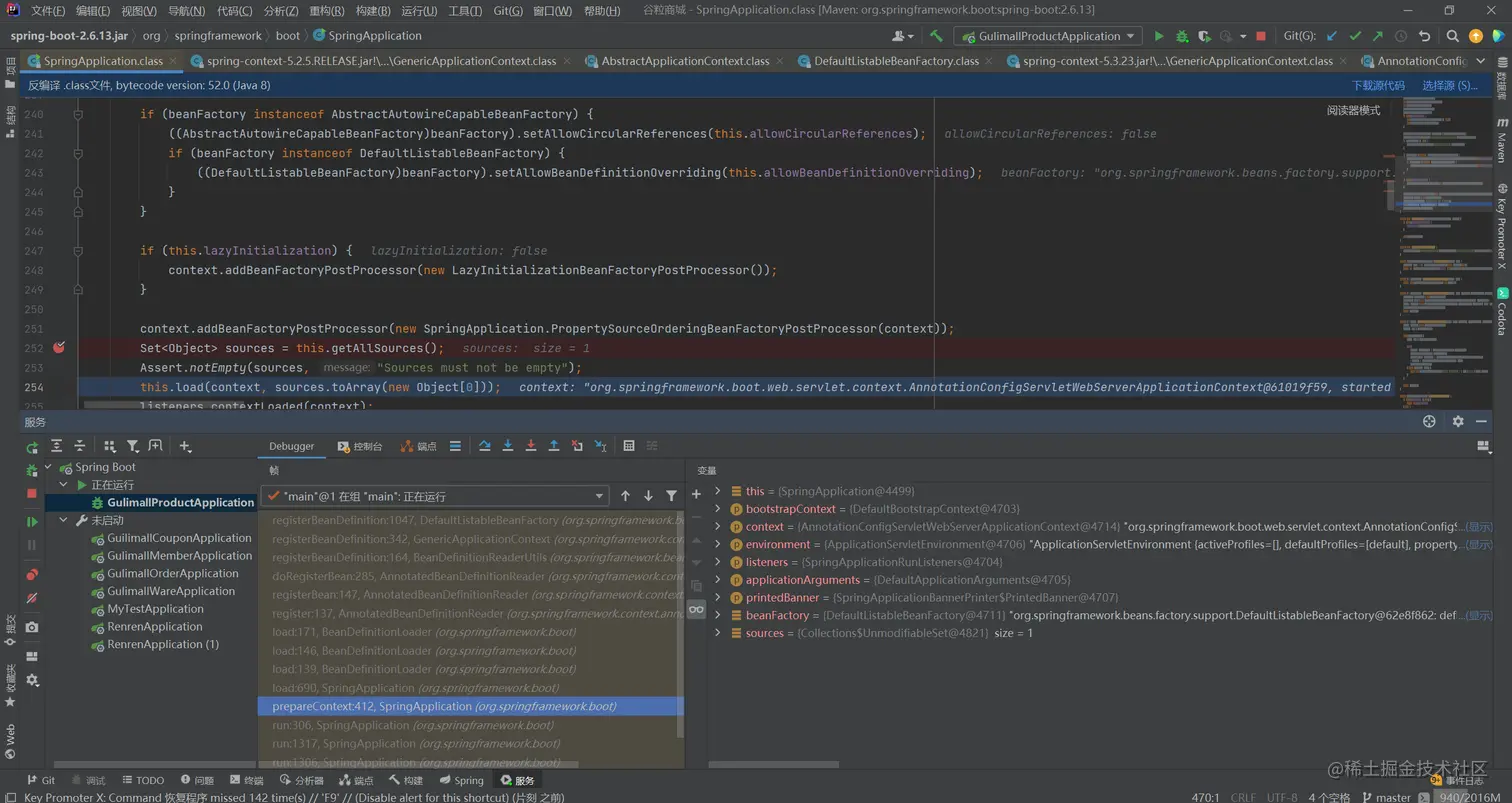Click Run to Cursor icon
Image resolution: width=1512 pixels, height=803 pixels.
[x=601, y=446]
